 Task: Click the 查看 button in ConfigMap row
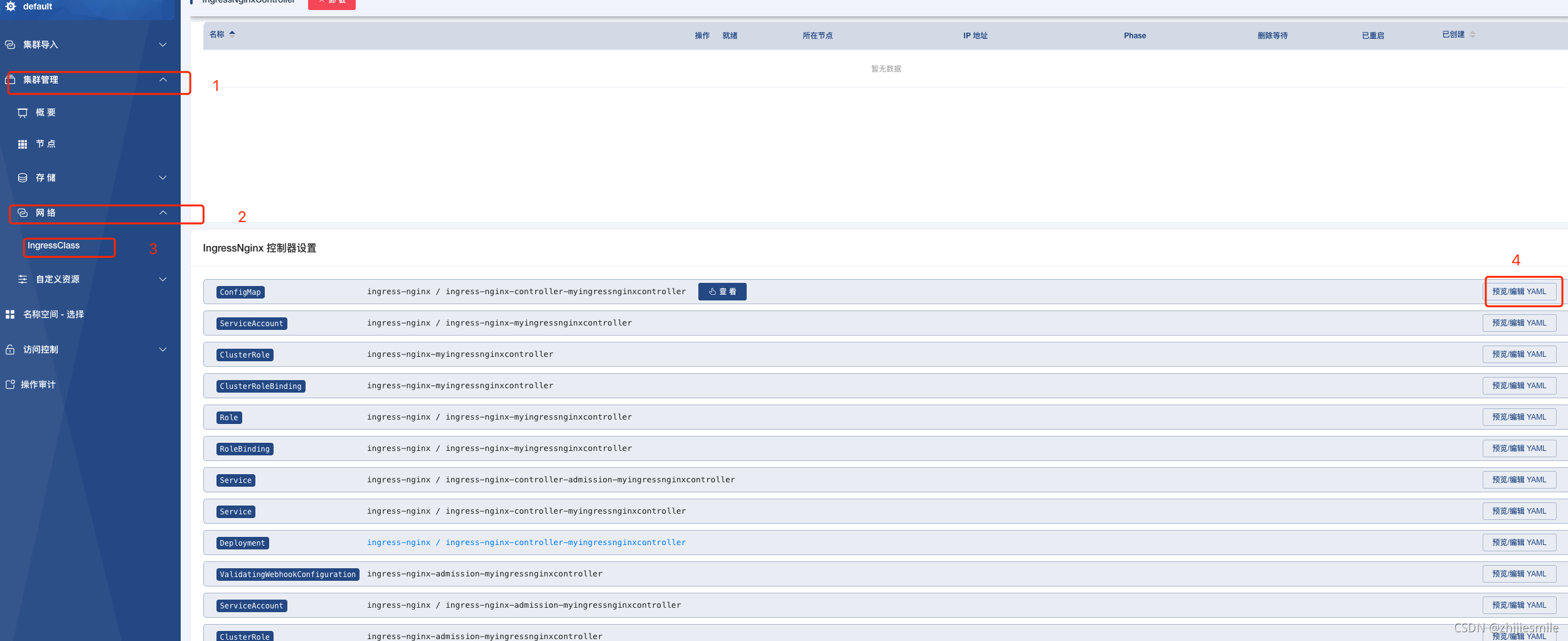[722, 292]
